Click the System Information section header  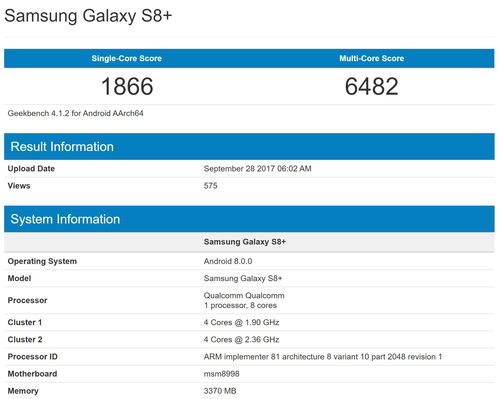[249, 219]
